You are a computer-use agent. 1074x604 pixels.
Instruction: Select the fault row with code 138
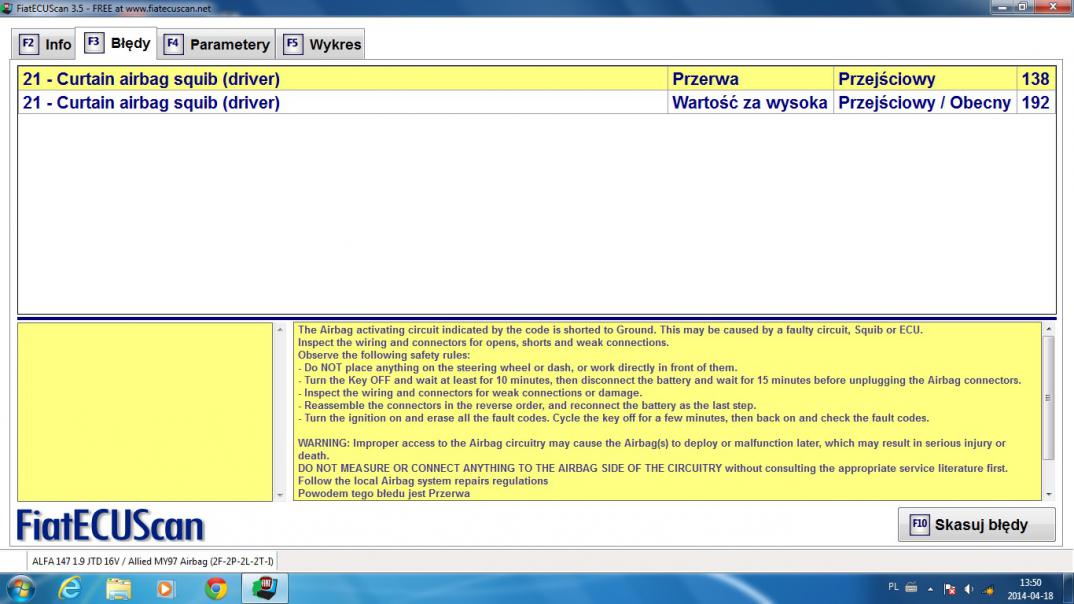[x=536, y=79]
